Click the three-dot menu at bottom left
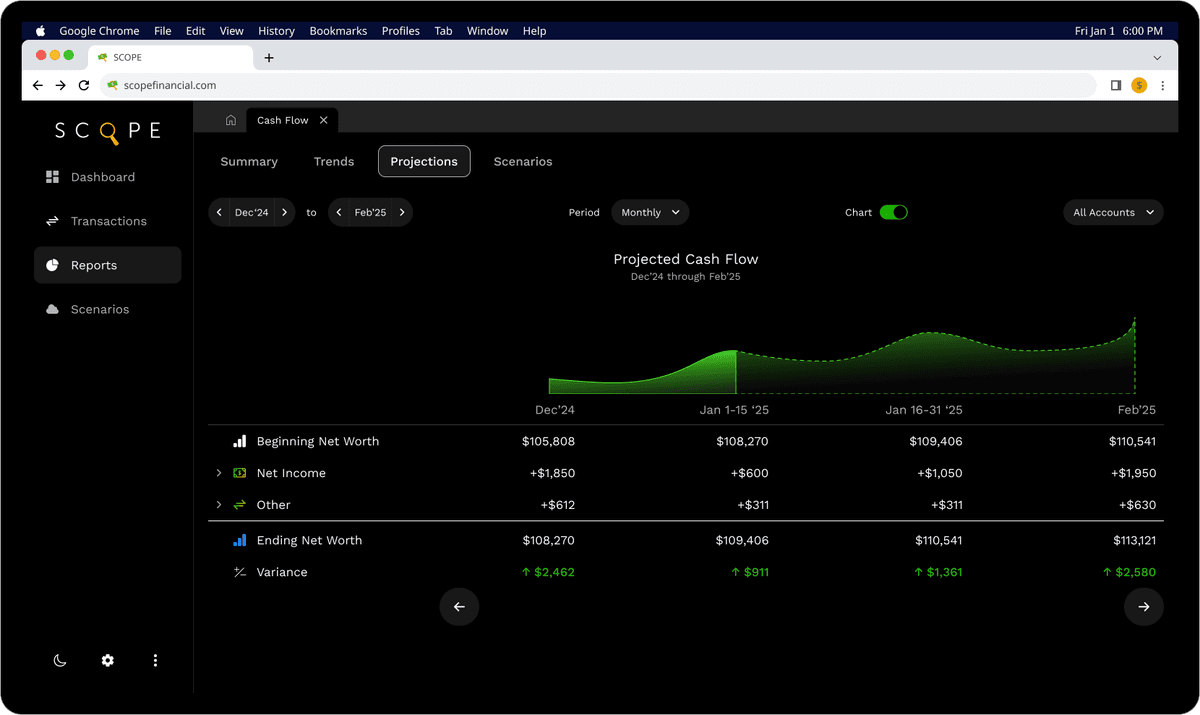 click(x=155, y=660)
